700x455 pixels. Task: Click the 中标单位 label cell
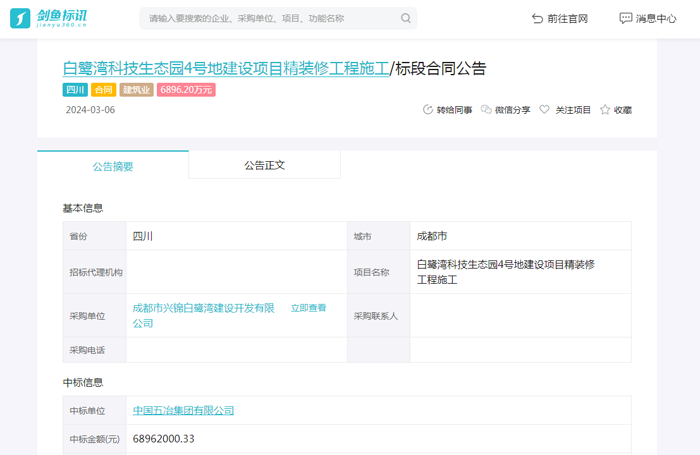(x=95, y=411)
